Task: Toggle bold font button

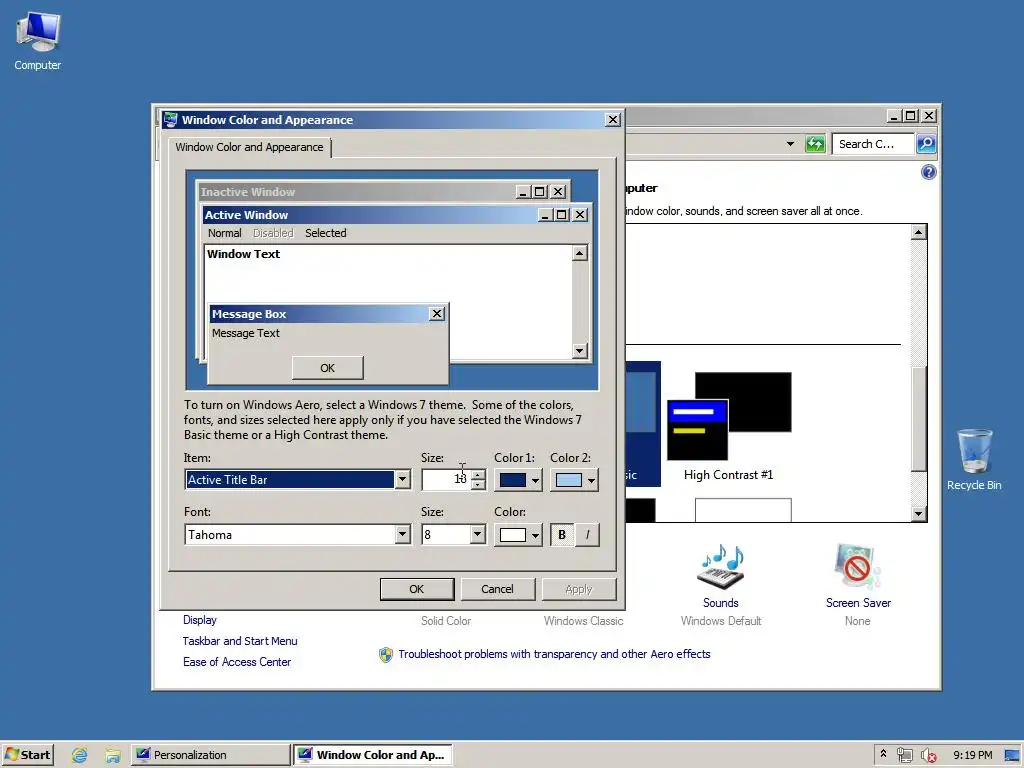Action: [562, 535]
